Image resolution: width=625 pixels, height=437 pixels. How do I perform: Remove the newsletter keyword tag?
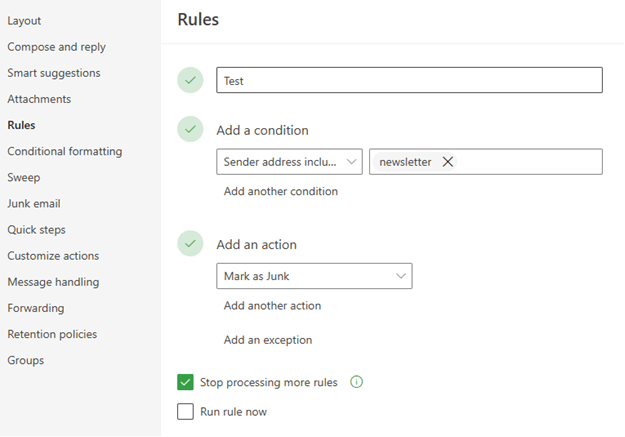tap(448, 162)
